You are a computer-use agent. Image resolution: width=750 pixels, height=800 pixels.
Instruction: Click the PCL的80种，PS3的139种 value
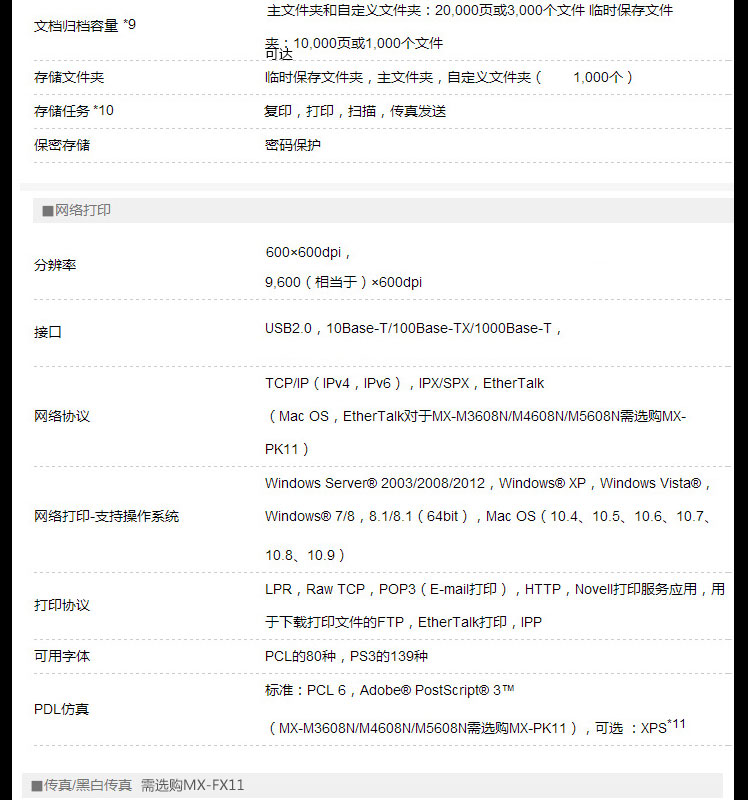click(346, 656)
